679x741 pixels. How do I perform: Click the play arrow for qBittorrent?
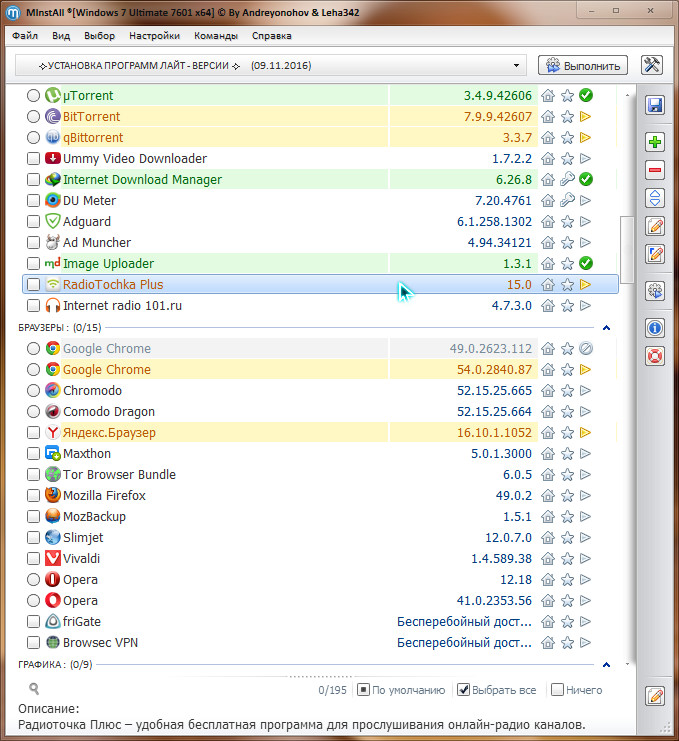tap(585, 138)
